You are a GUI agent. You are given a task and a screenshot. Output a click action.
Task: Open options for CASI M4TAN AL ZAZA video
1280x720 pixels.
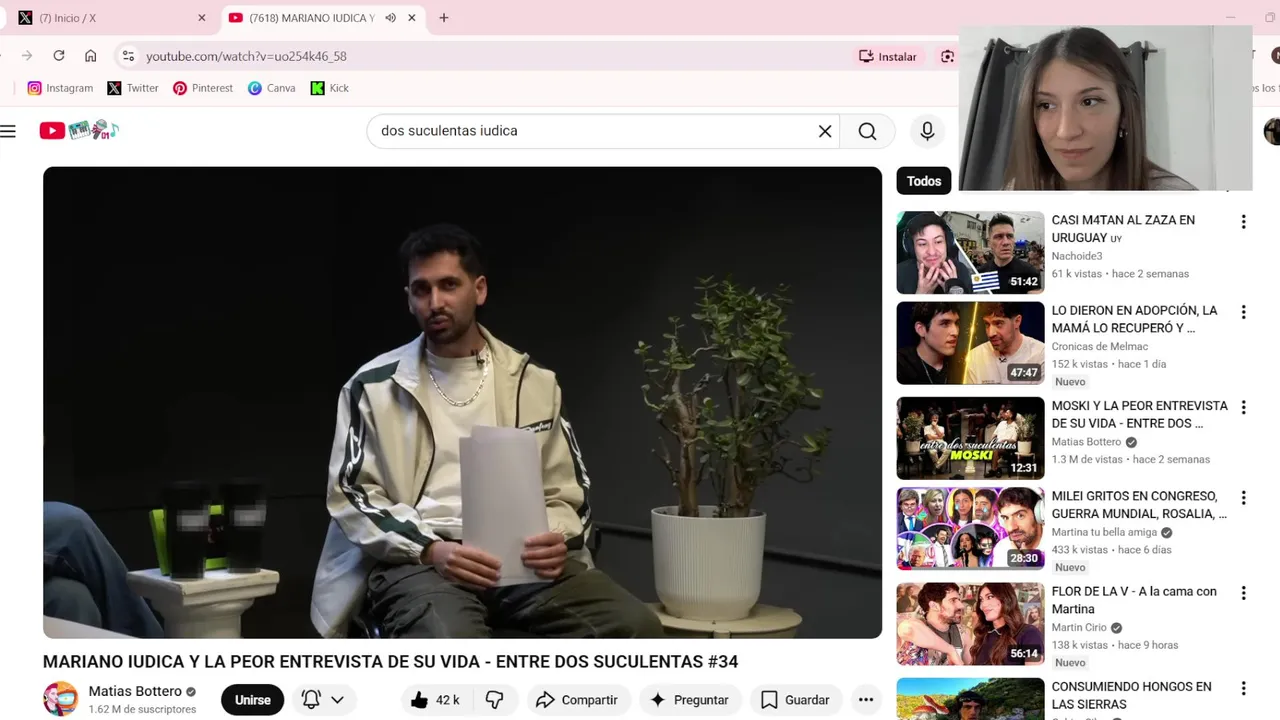click(1243, 222)
